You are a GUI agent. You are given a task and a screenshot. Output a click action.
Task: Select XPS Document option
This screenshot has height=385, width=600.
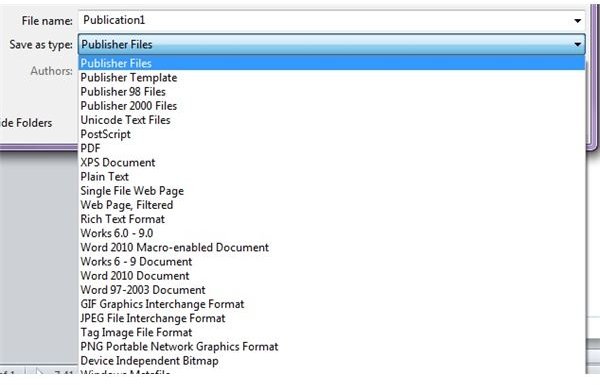click(x=332, y=163)
